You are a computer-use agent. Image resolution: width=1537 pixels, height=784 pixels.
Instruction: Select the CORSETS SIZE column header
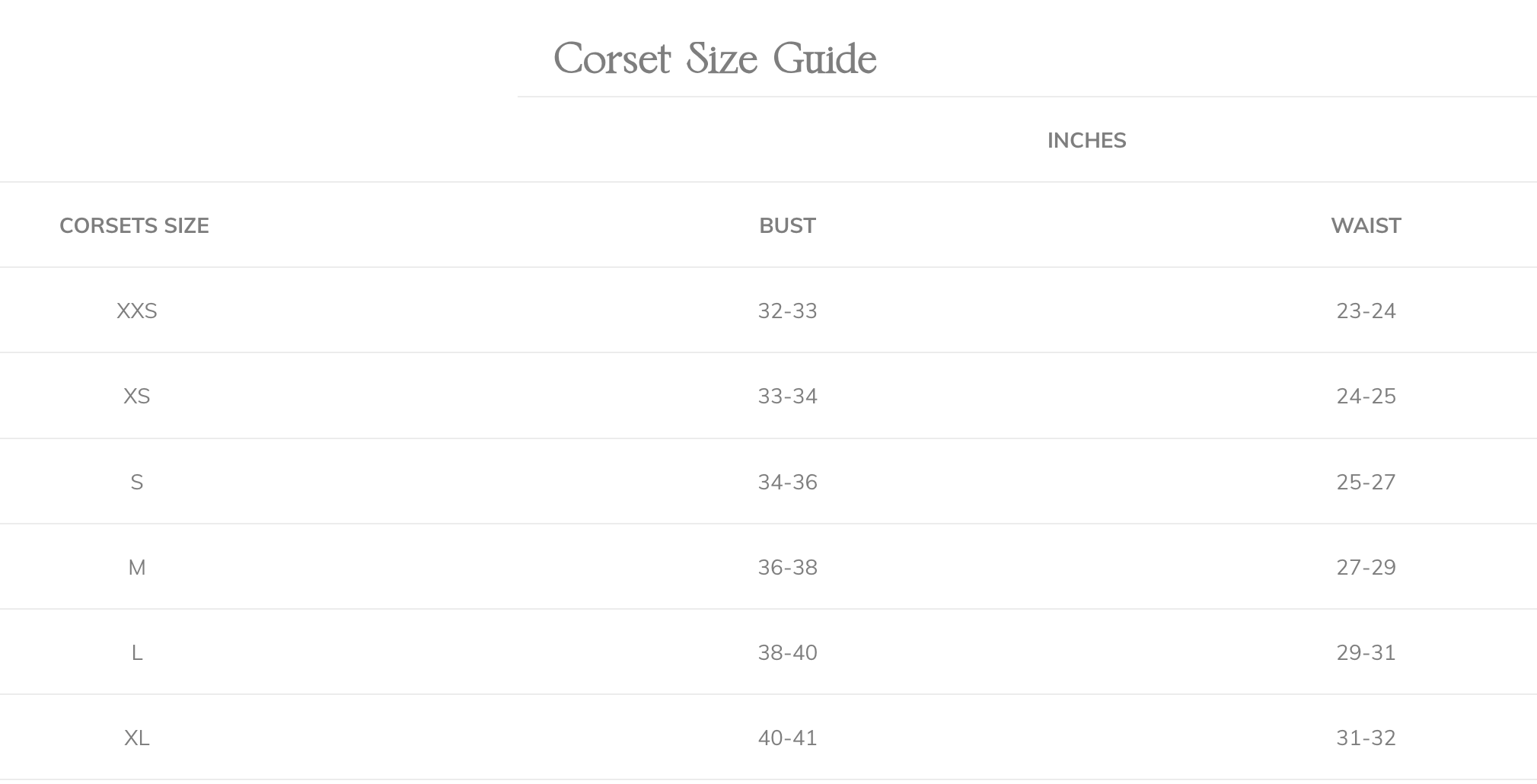coord(134,226)
